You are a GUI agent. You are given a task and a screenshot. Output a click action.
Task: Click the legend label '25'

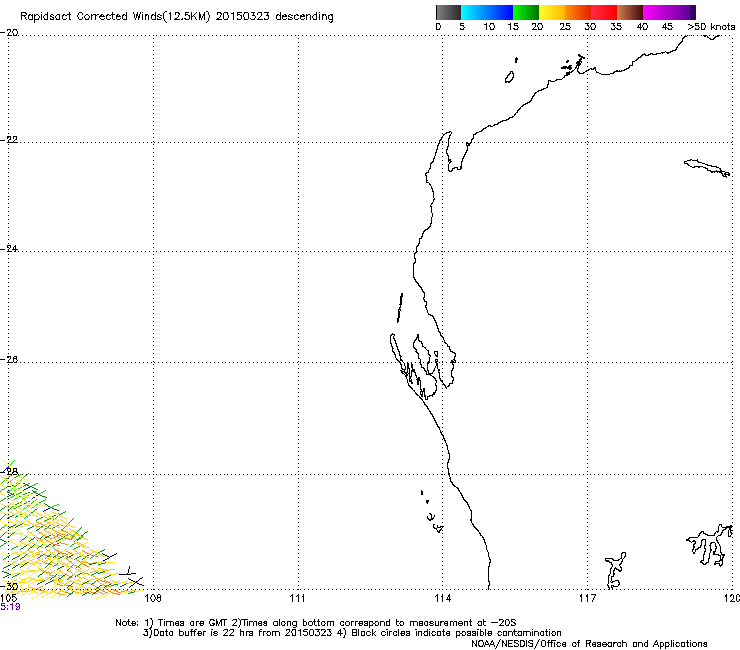[x=565, y=27]
